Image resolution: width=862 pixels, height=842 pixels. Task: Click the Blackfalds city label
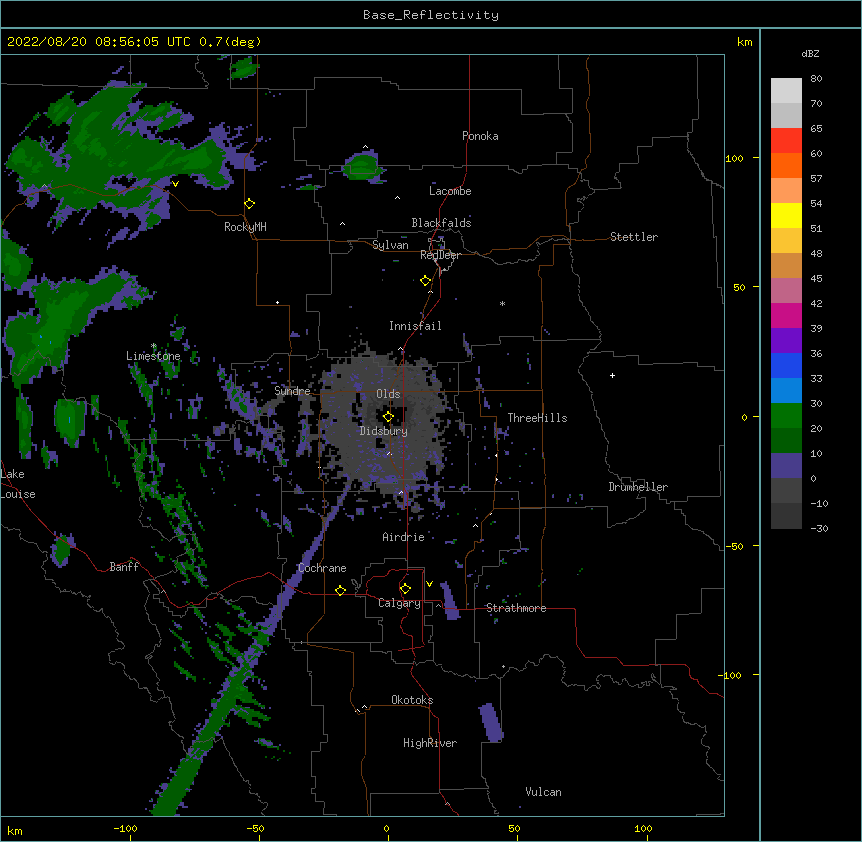(441, 223)
